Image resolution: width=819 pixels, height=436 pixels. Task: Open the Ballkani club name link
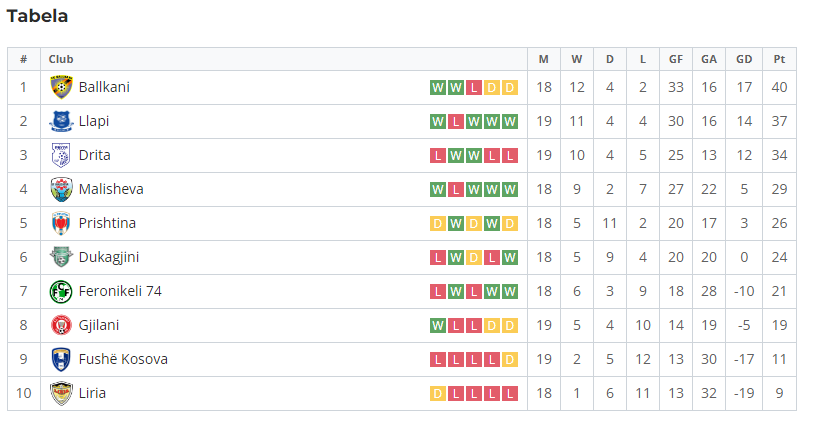point(104,87)
